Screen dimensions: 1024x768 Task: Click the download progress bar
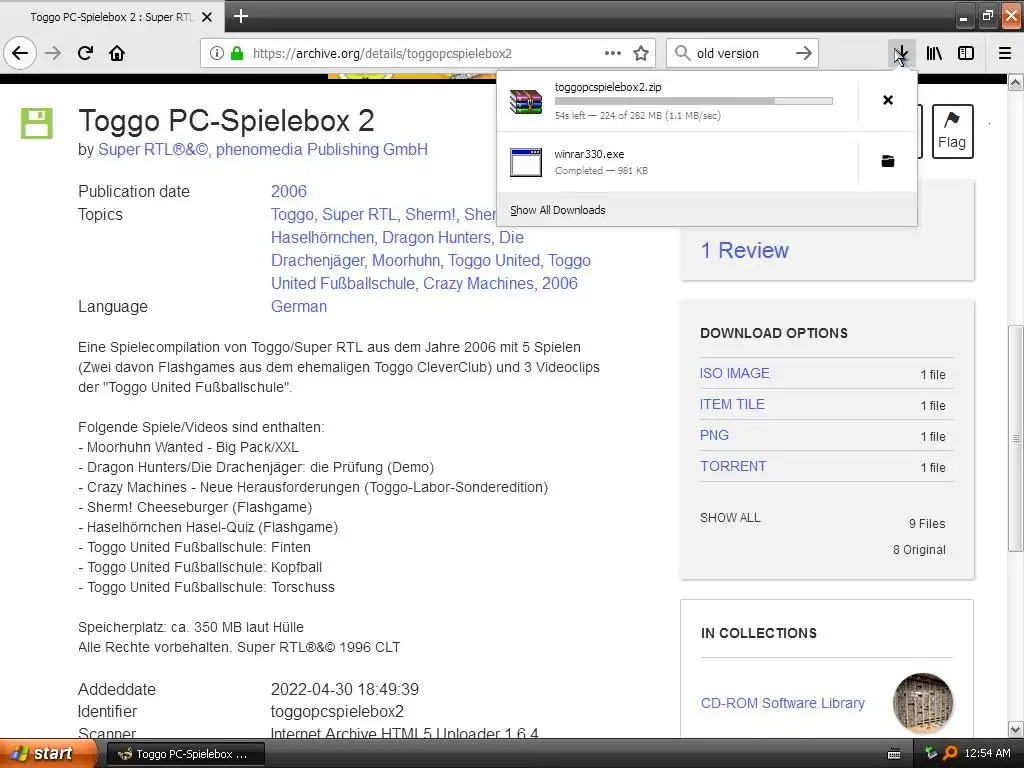click(x=694, y=101)
